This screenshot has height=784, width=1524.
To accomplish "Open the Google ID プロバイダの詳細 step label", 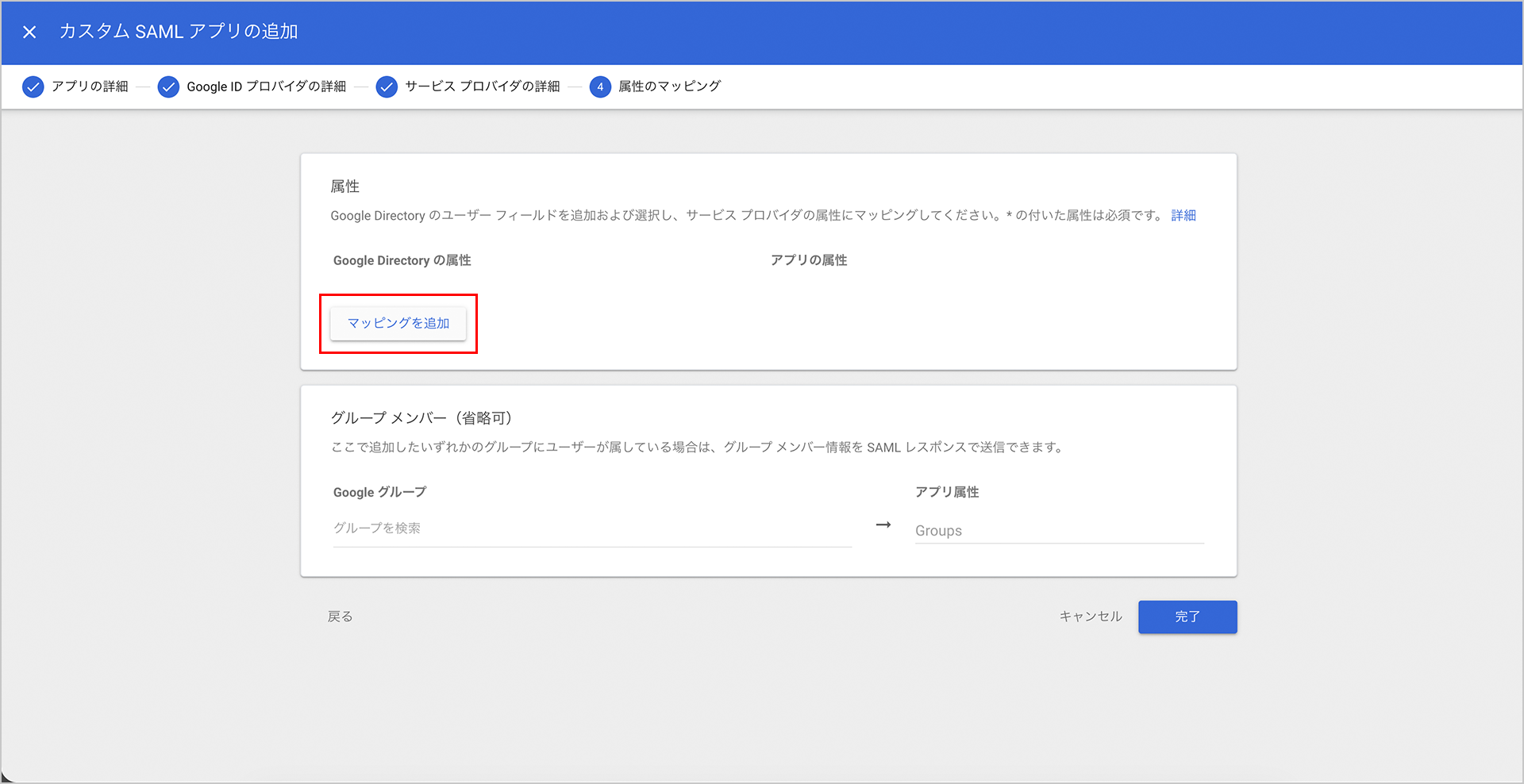I will coord(266,86).
